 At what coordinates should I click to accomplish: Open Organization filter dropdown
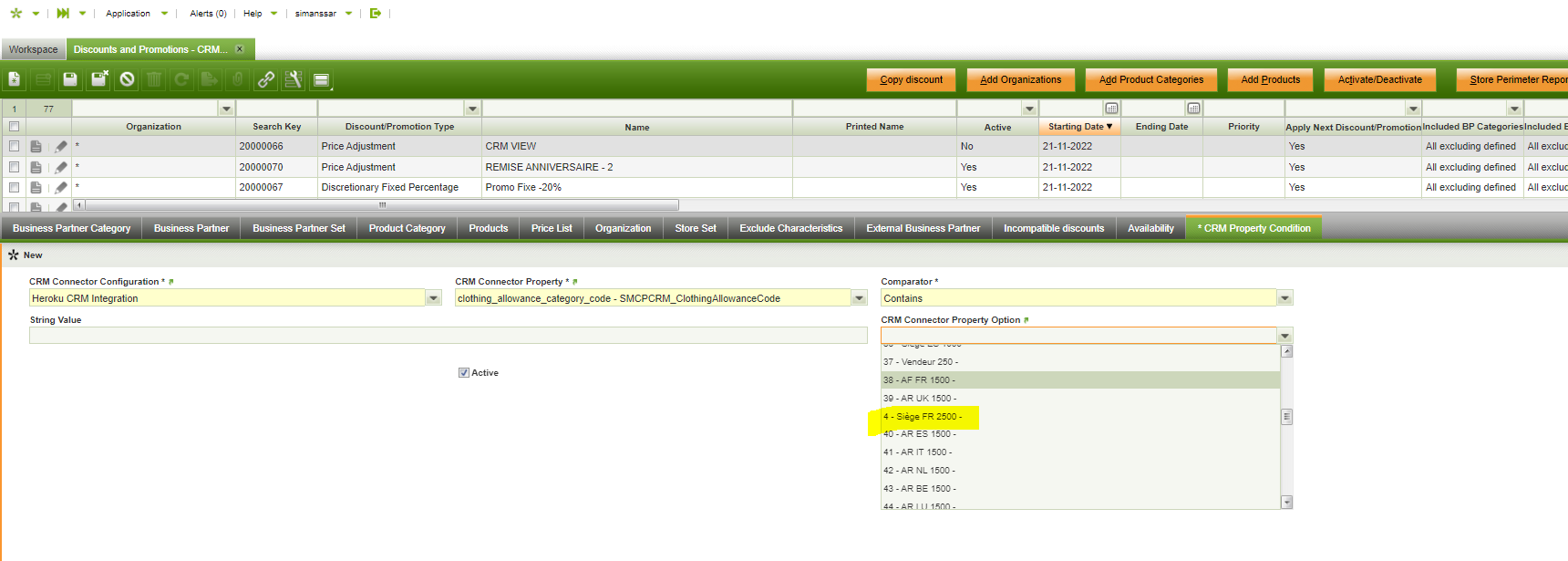pyautogui.click(x=226, y=109)
